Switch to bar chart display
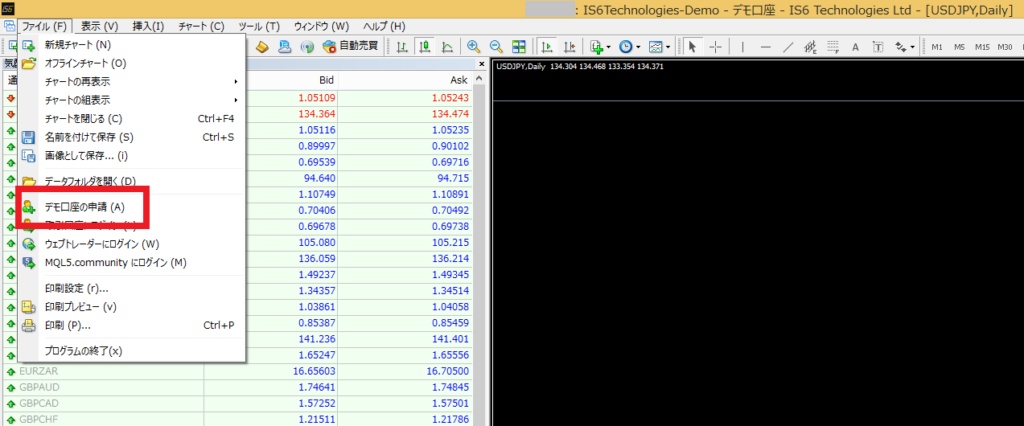 click(403, 47)
